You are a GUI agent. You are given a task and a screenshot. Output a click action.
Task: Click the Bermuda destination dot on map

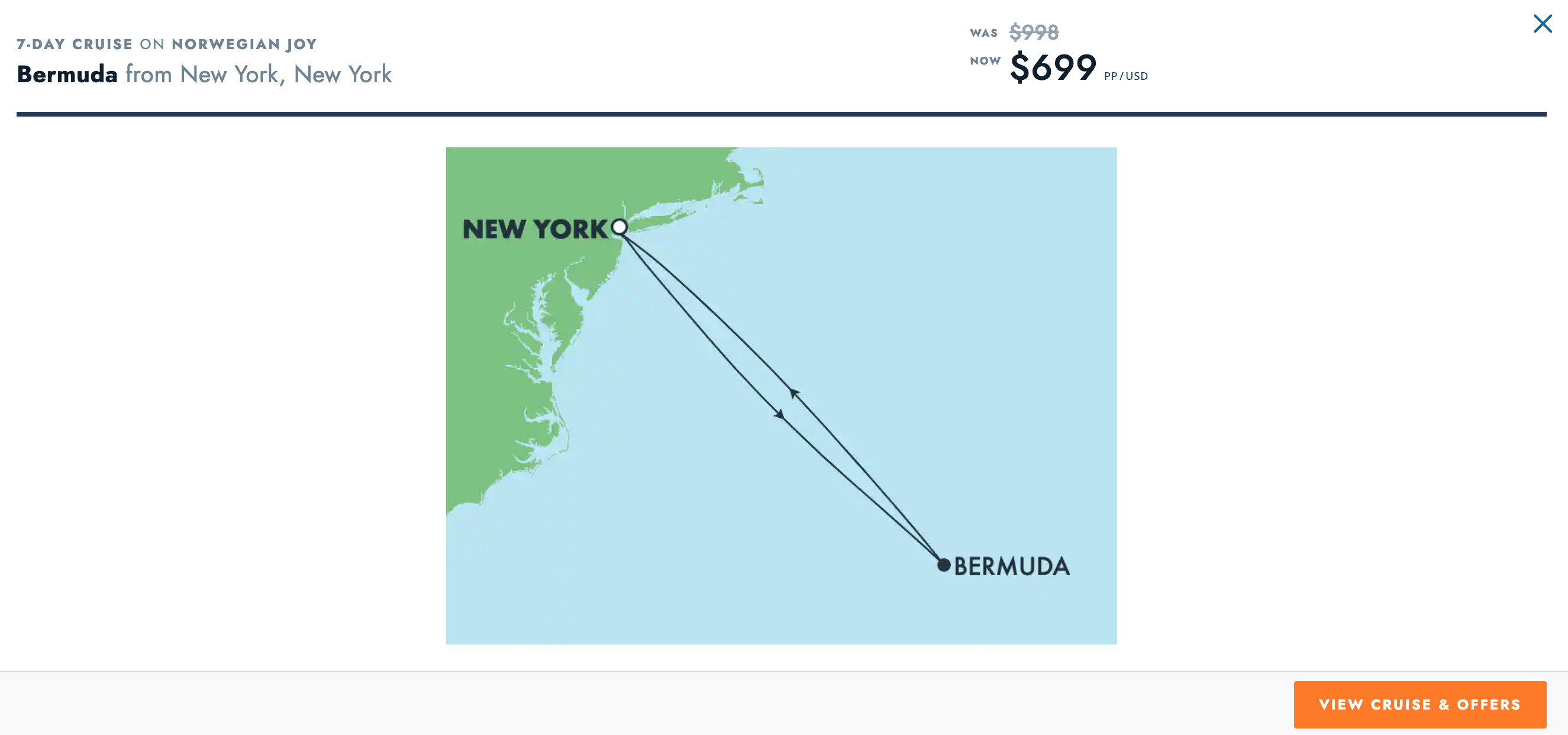click(x=944, y=565)
